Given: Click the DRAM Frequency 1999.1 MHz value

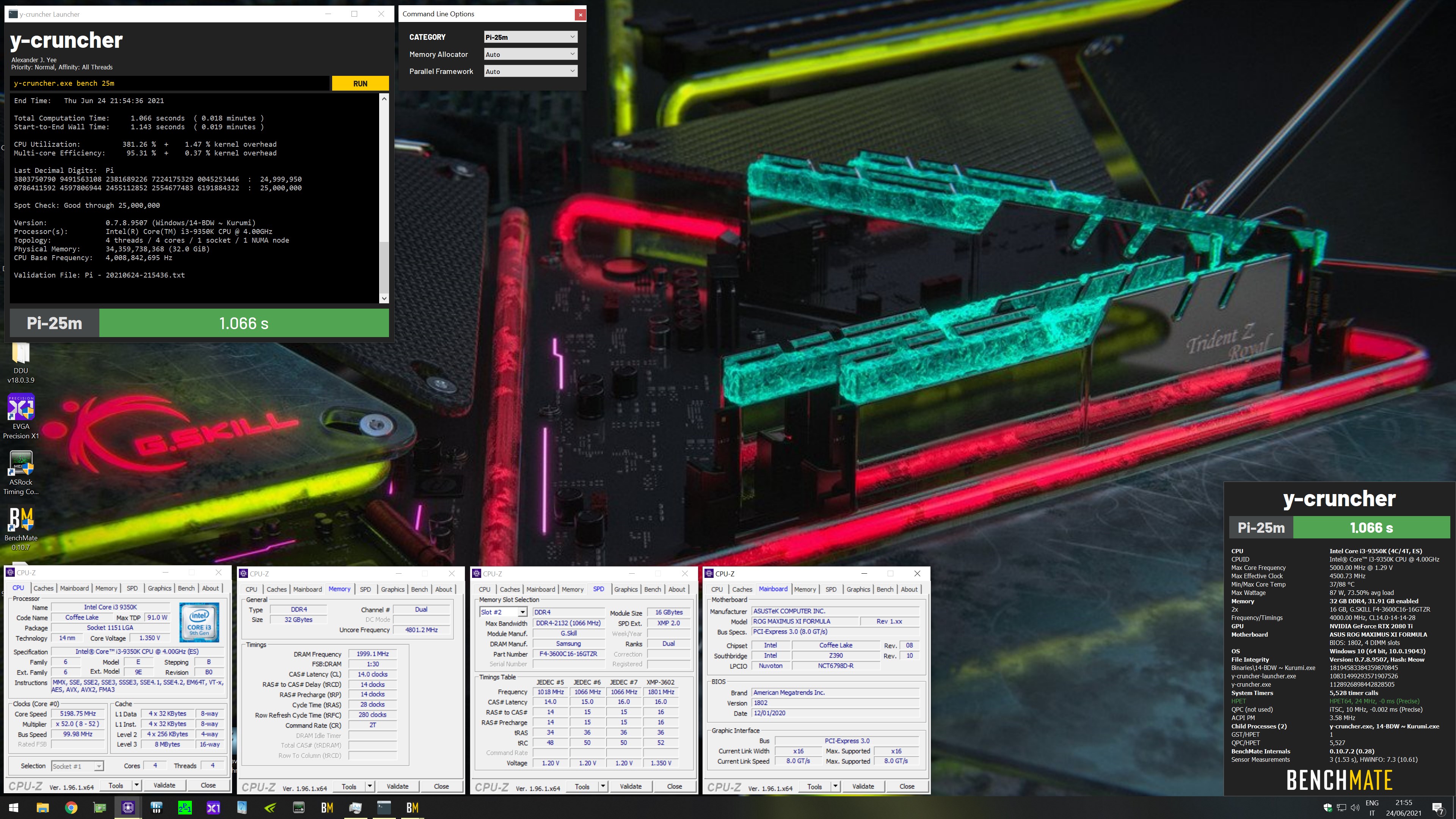Looking at the screenshot, I should 372,654.
